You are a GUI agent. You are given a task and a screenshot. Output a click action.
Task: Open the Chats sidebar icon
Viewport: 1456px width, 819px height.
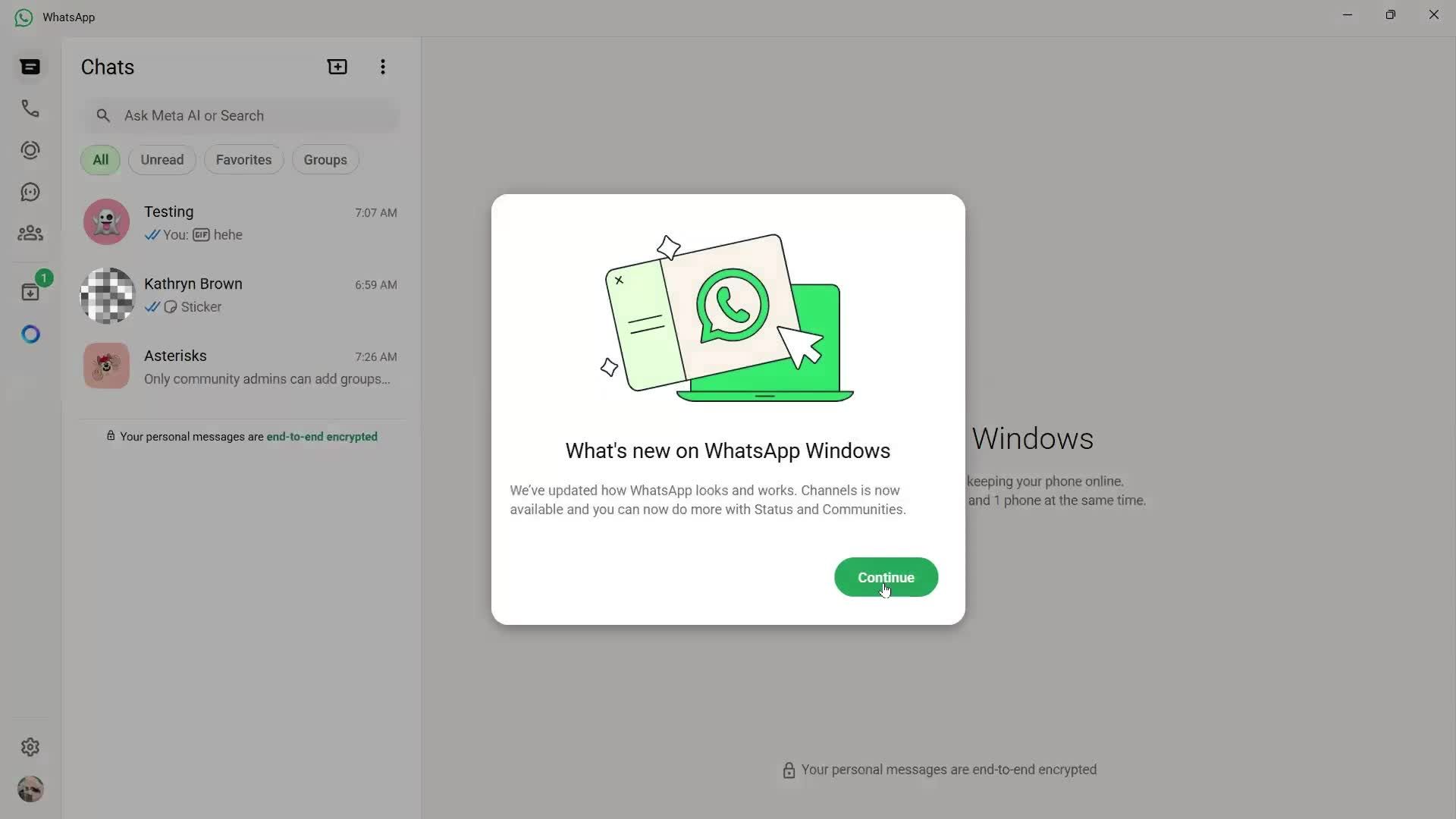(30, 67)
